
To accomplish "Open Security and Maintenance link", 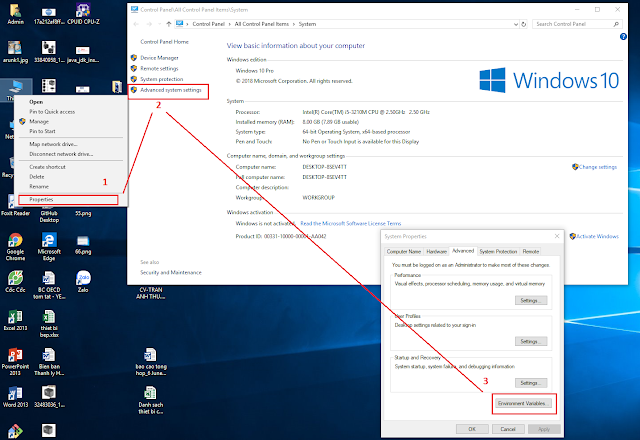I will (x=171, y=272).
